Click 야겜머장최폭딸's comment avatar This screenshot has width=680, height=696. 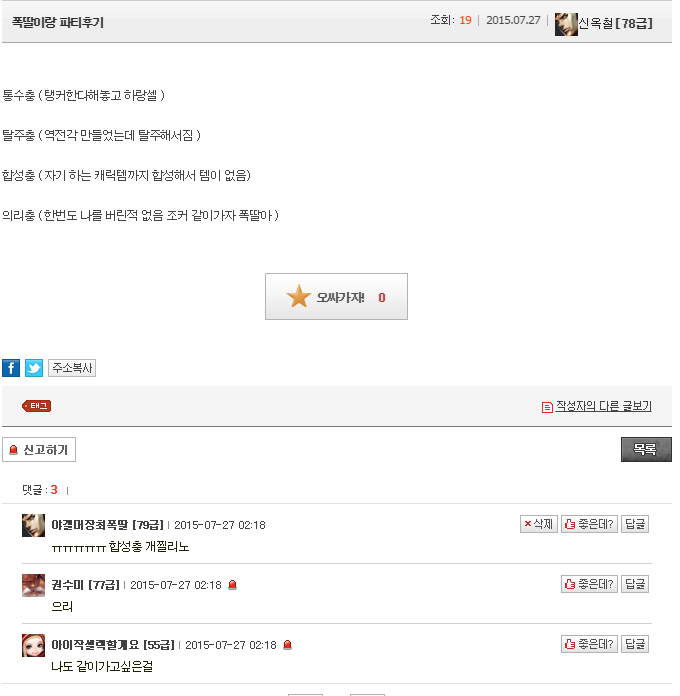(x=33, y=525)
